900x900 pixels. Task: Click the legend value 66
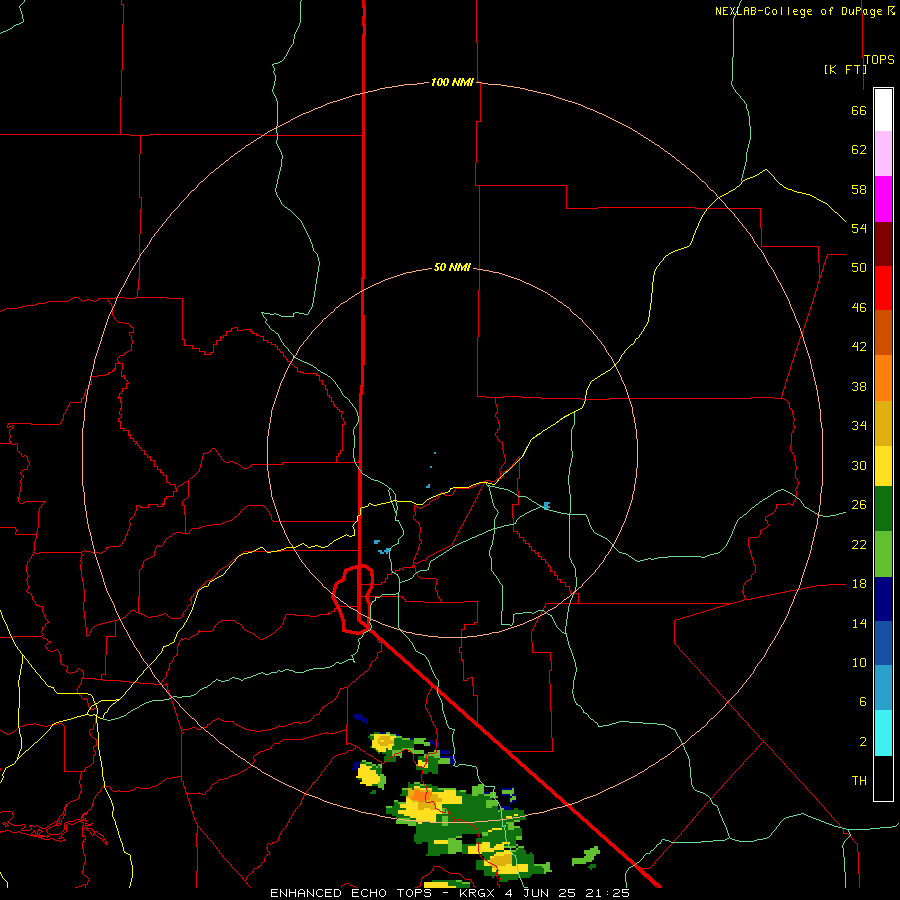[859, 110]
